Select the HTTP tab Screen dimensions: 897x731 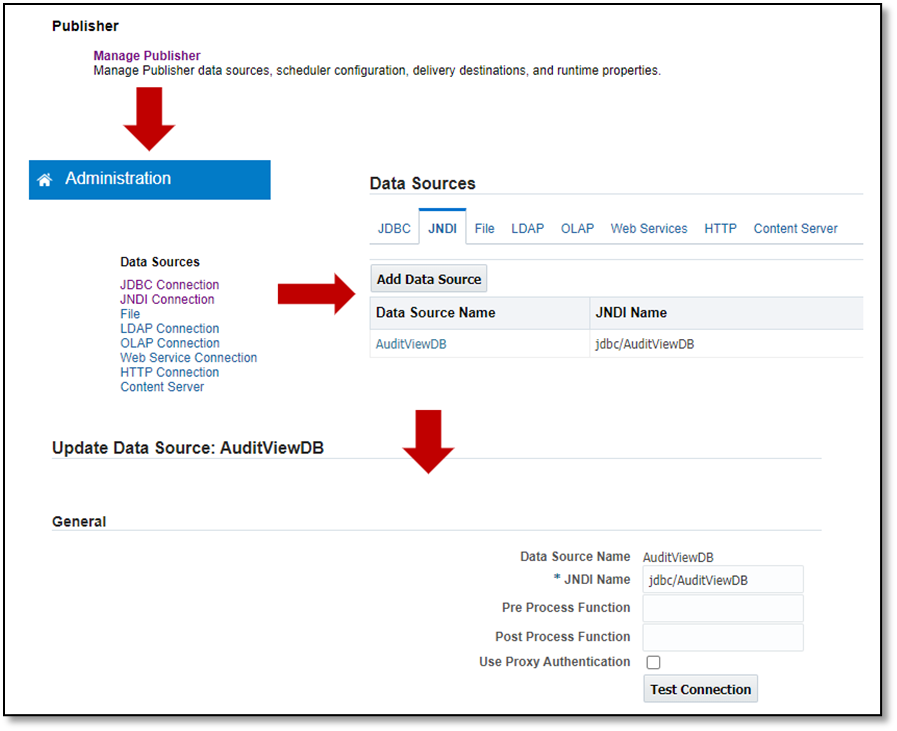[x=720, y=228]
